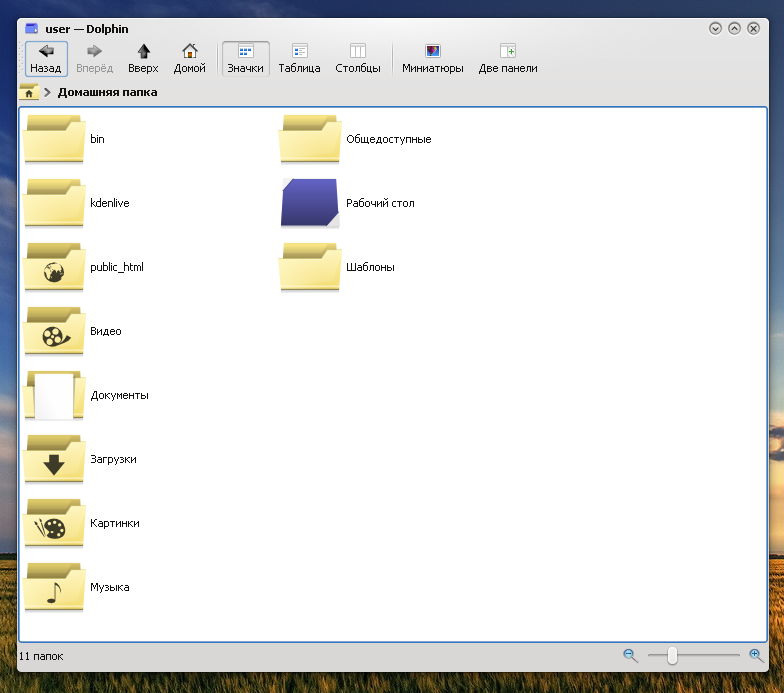Screen dimensions: 784x693
Task: Select the bin folder icon
Action: [54, 139]
